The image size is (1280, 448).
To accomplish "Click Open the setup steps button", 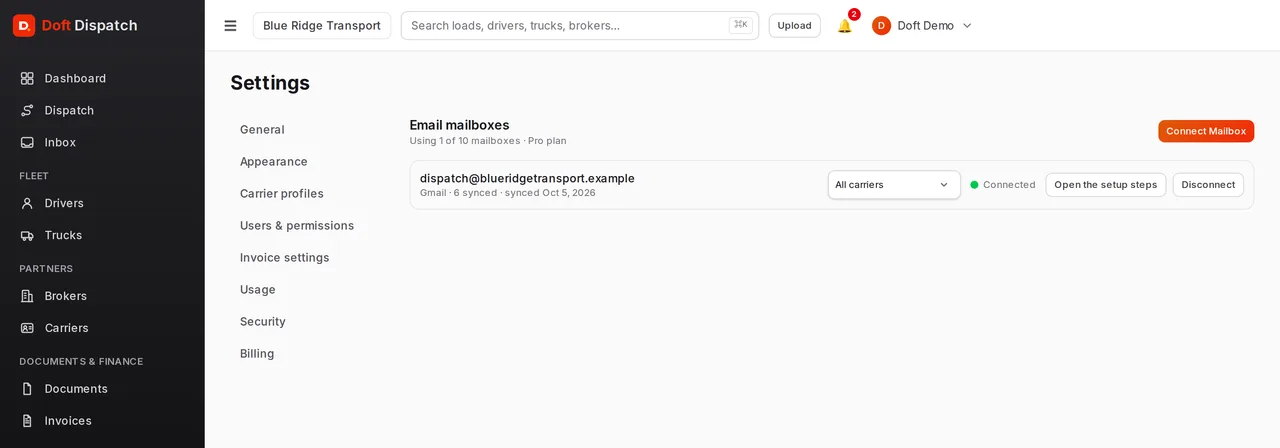I will click(x=1106, y=185).
